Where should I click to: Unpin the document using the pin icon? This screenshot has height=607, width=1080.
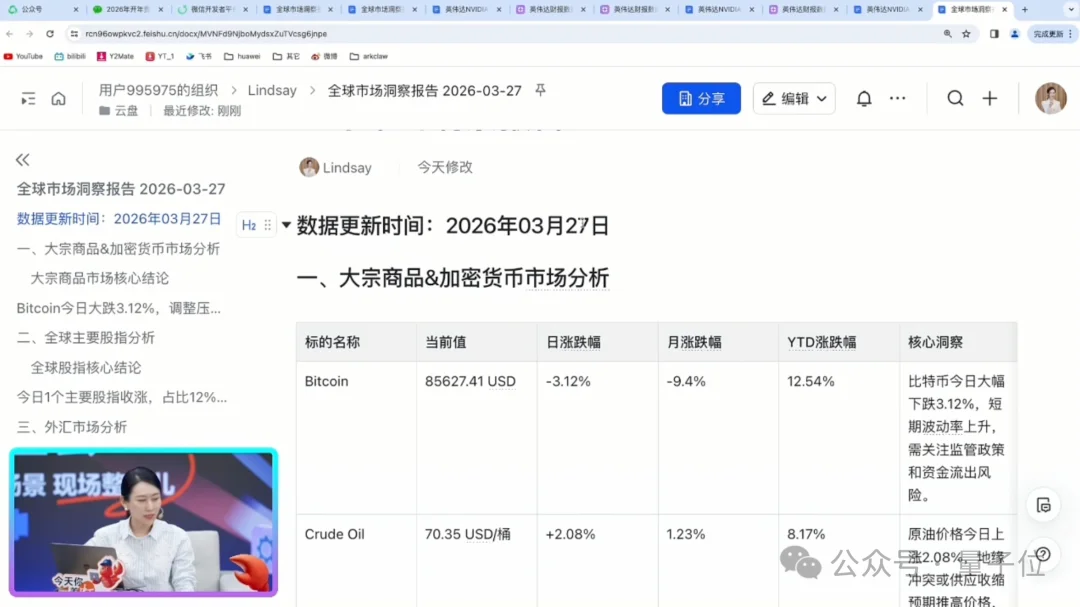pos(540,90)
